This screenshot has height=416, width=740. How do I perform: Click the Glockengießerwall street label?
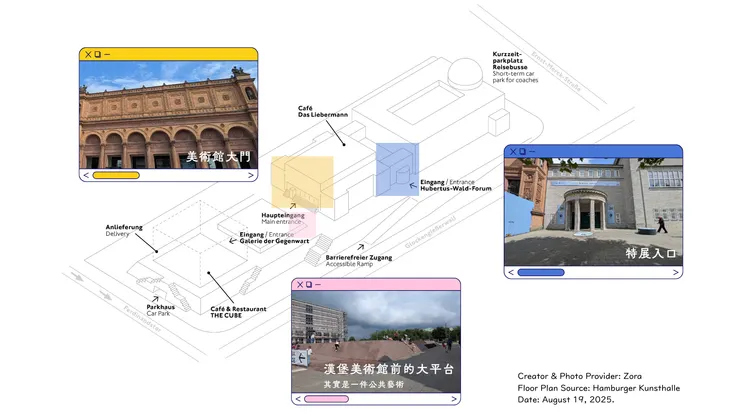pyautogui.click(x=430, y=232)
